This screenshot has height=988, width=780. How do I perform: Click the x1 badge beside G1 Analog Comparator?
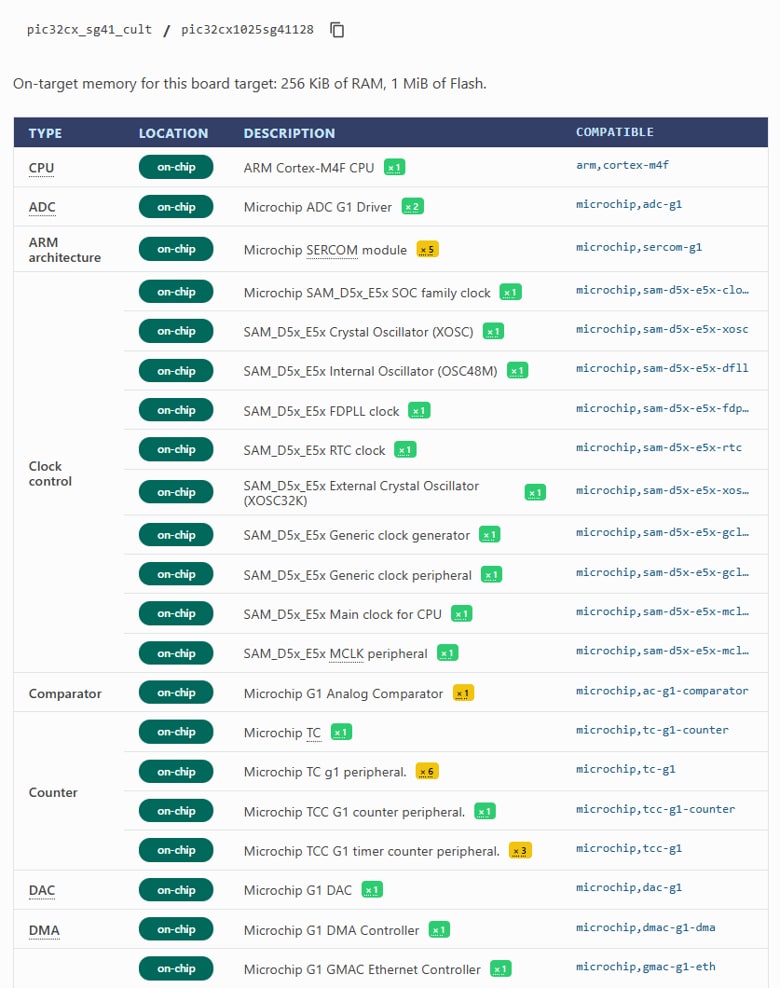463,693
